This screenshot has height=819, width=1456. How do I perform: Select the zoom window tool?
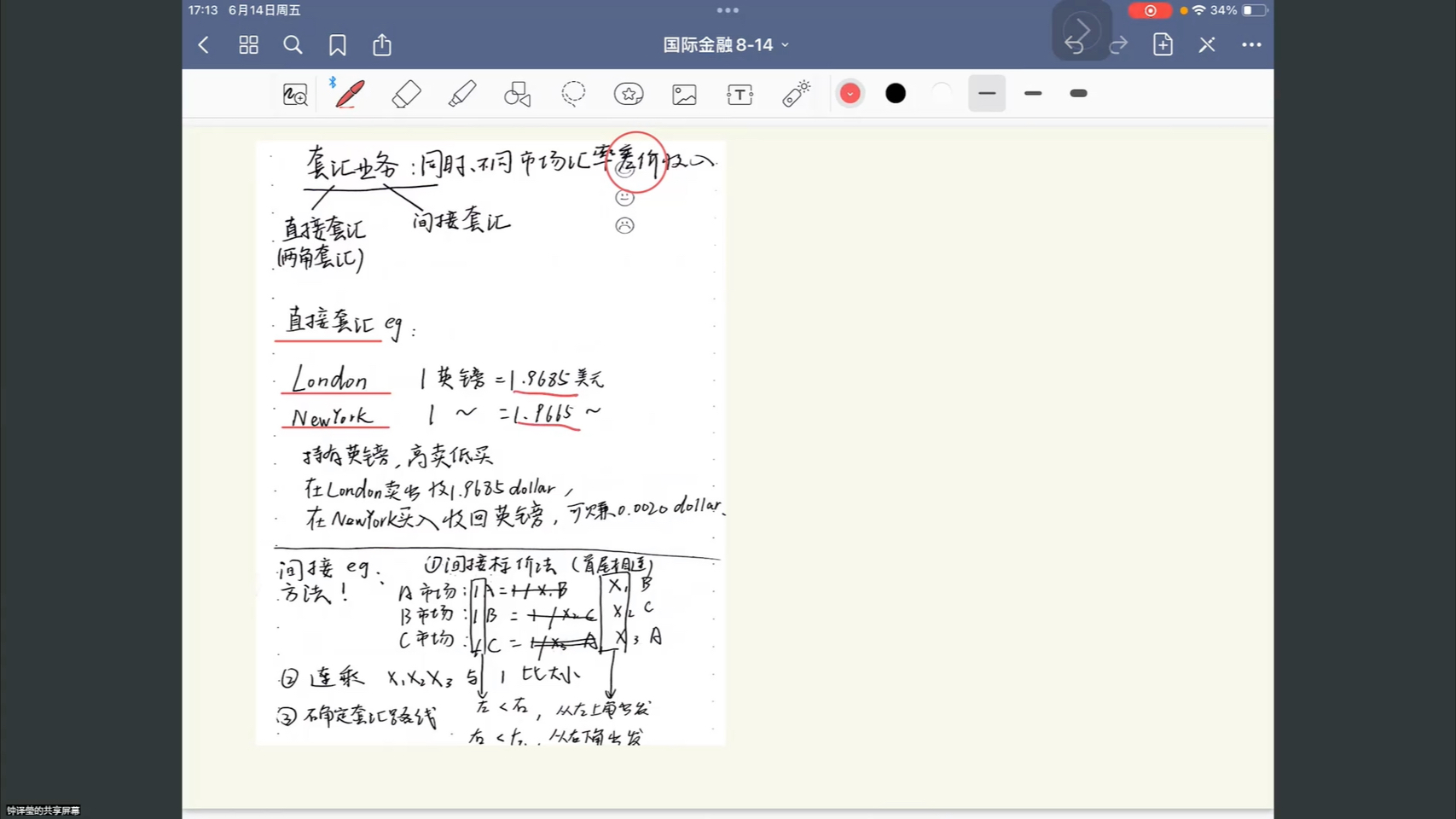(295, 94)
